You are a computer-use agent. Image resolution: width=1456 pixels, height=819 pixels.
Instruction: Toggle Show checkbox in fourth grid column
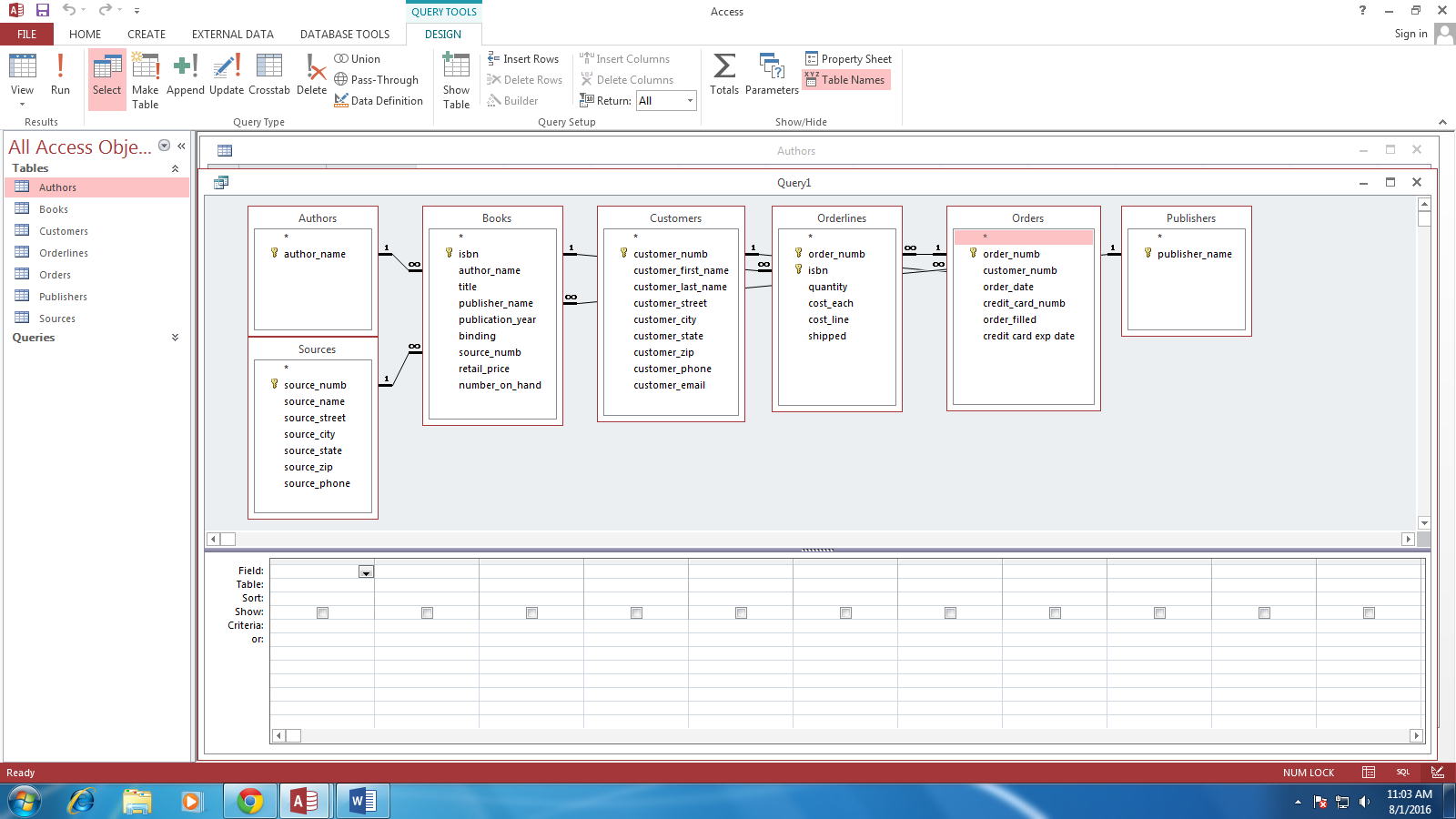[636, 612]
